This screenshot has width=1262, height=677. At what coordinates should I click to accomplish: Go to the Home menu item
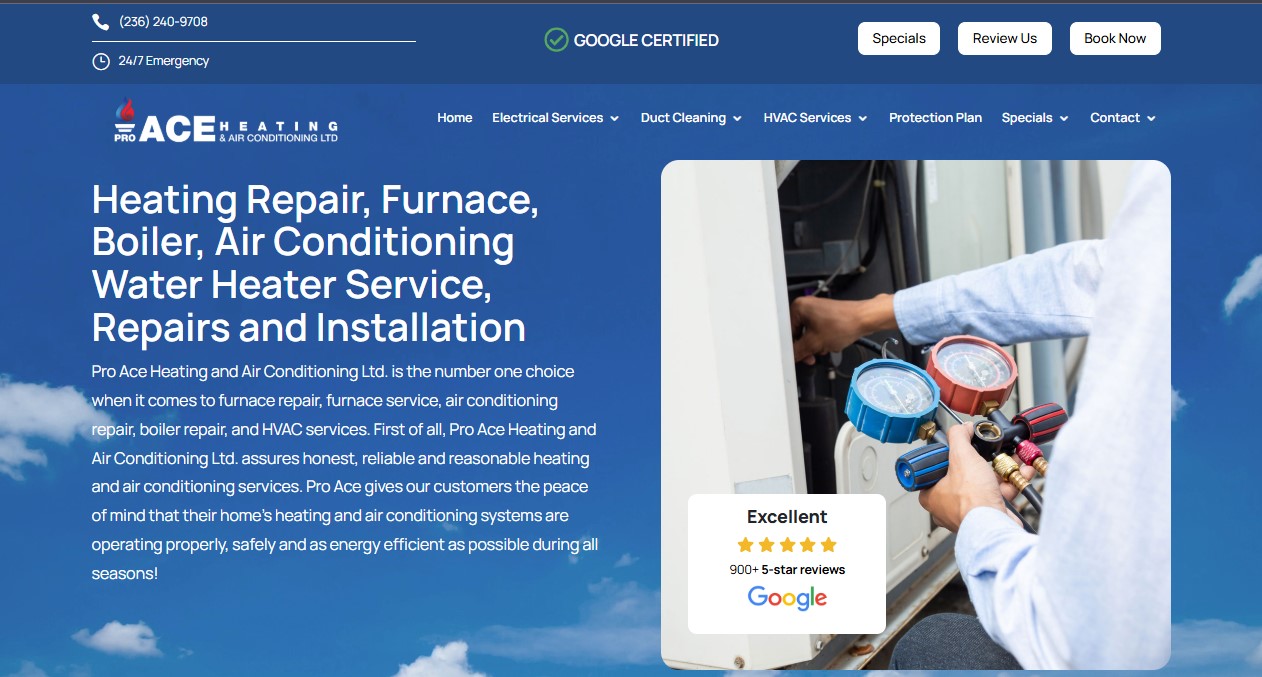click(455, 118)
